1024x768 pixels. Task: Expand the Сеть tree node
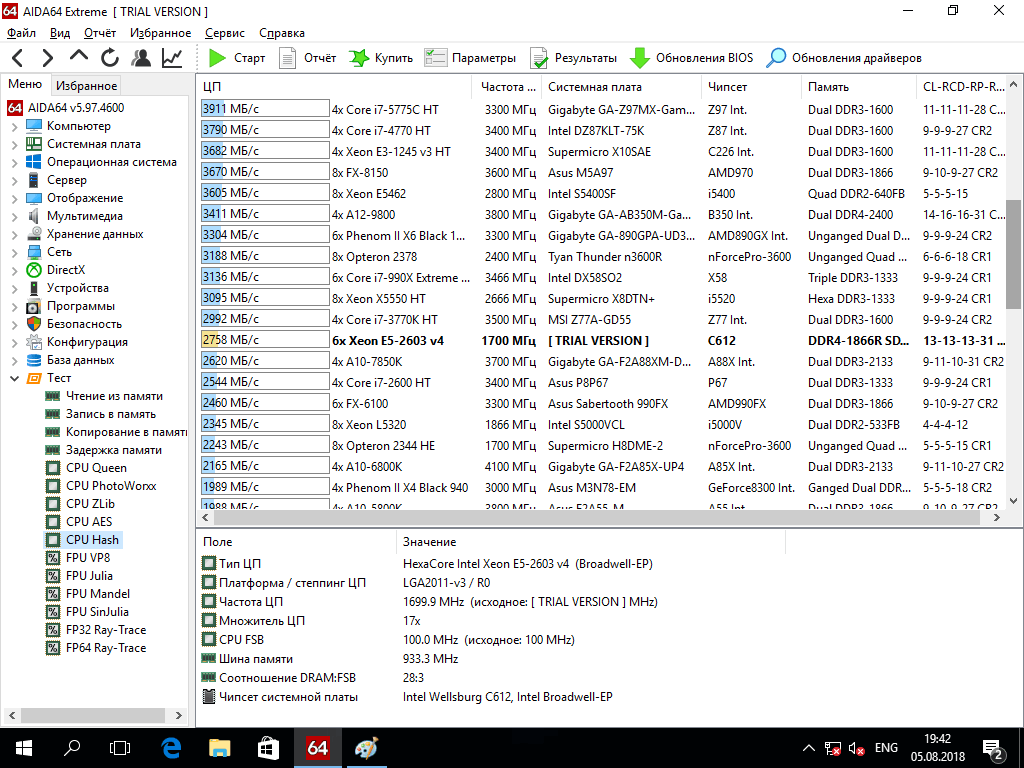coord(14,252)
